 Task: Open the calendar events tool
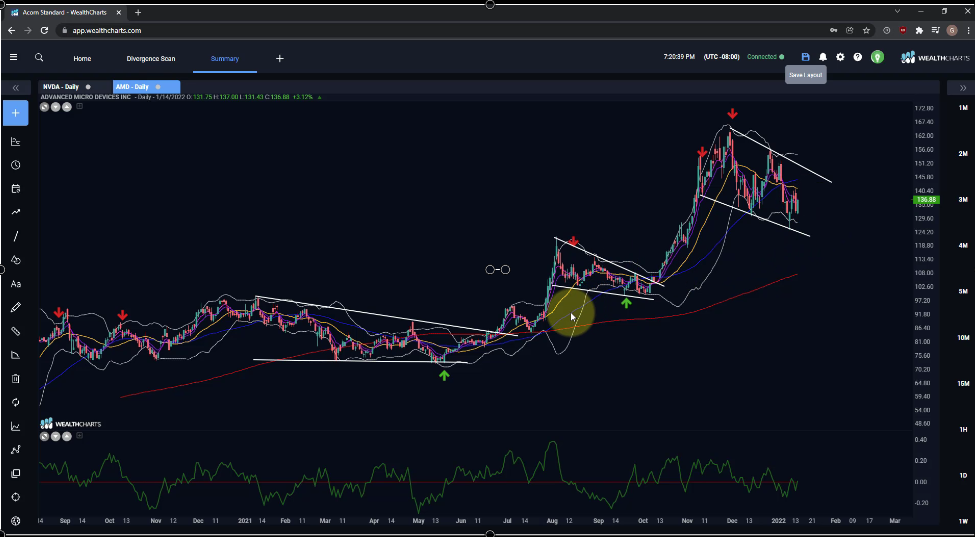click(x=16, y=189)
